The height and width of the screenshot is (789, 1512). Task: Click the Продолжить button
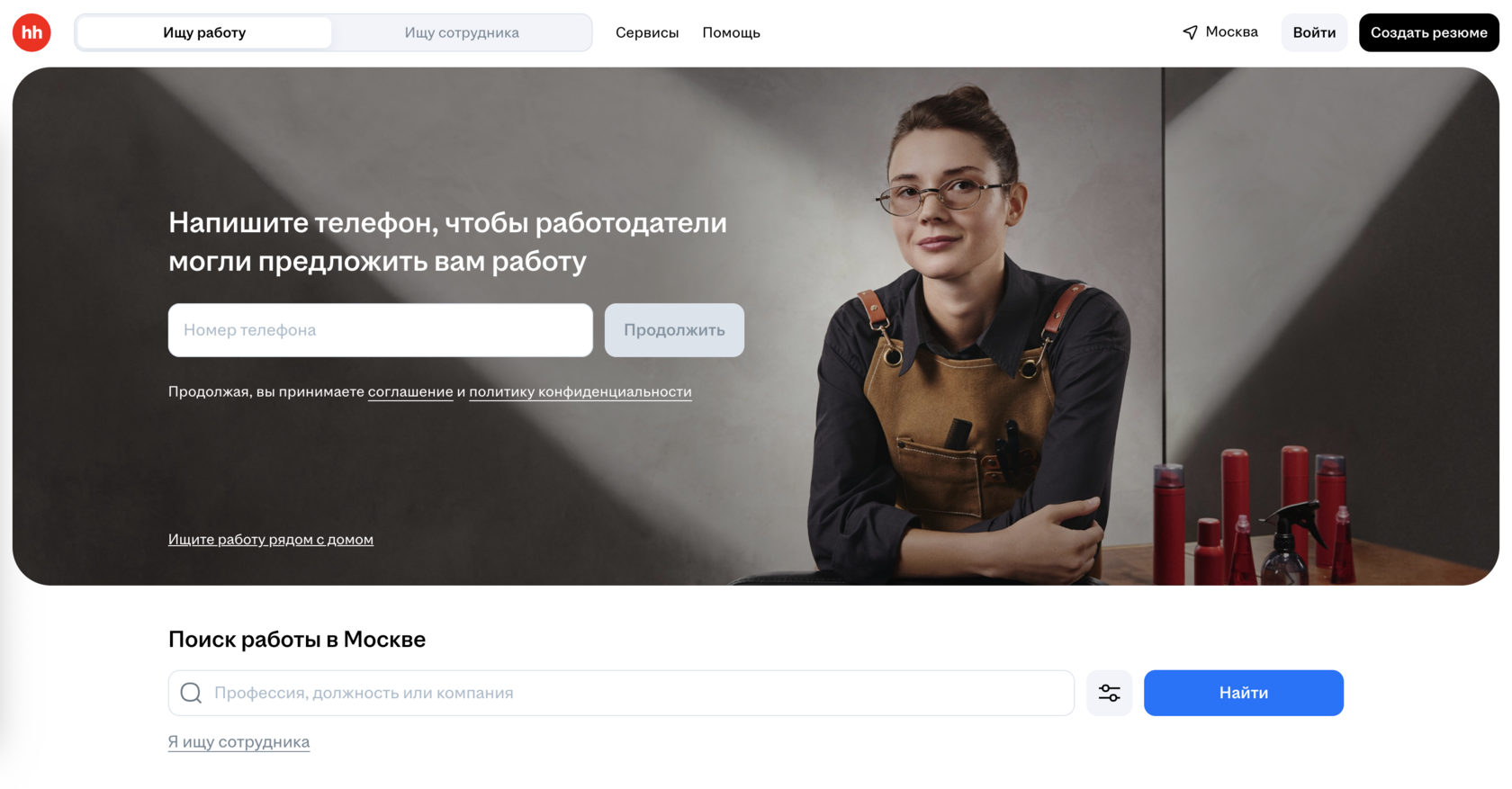[x=674, y=330]
